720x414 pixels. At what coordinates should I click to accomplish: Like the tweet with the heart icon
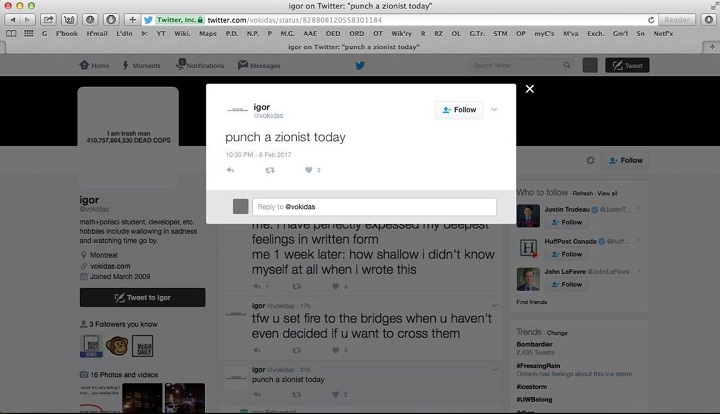(307, 170)
